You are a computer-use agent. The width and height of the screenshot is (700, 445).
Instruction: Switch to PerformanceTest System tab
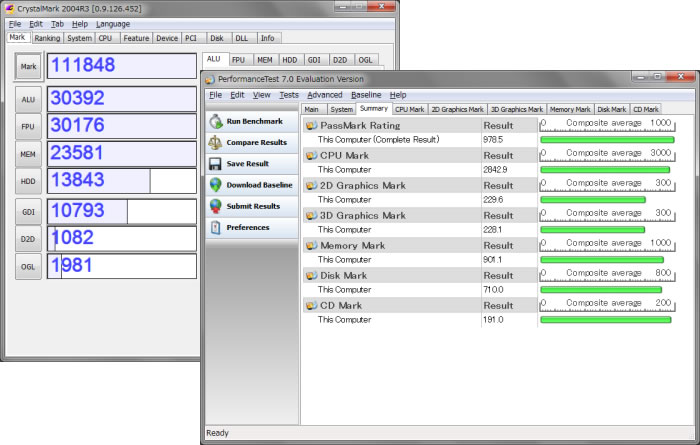point(342,109)
